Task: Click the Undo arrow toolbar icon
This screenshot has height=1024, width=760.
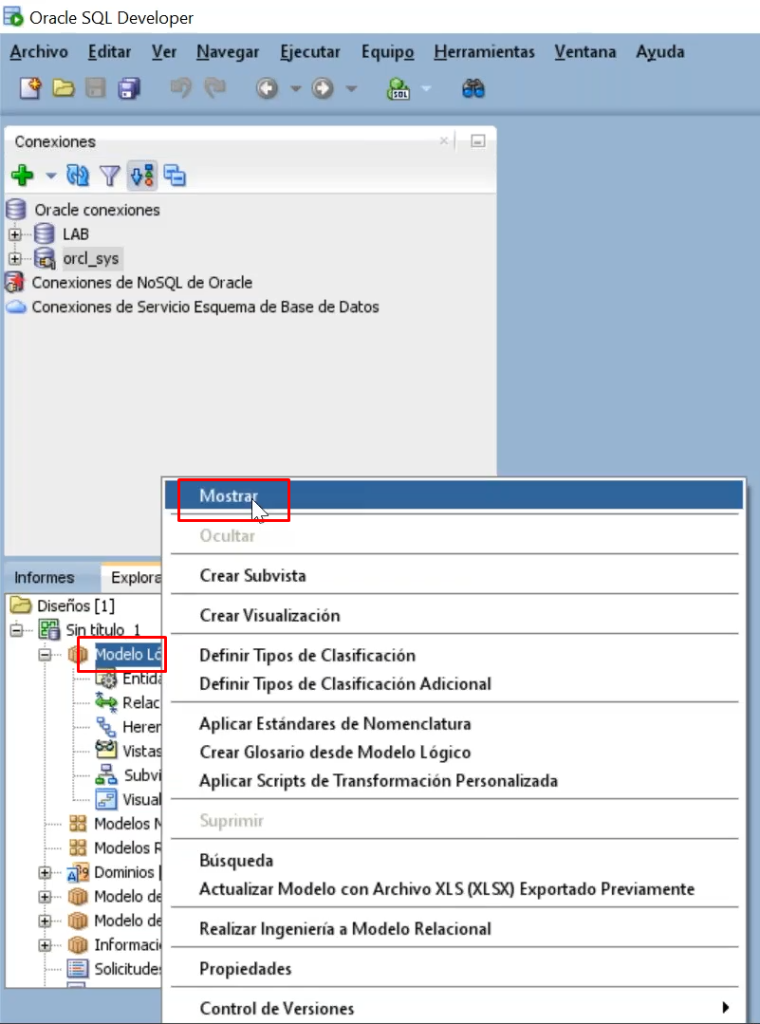Action: (x=181, y=88)
